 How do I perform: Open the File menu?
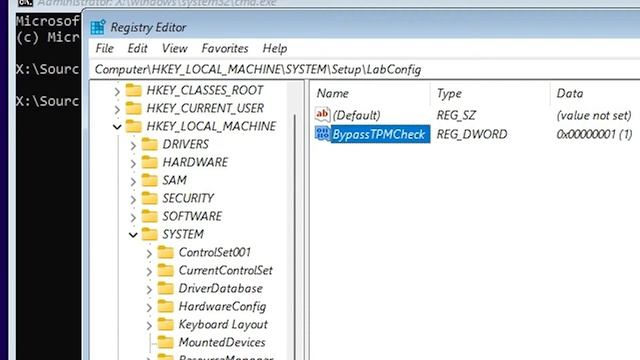[104, 49]
